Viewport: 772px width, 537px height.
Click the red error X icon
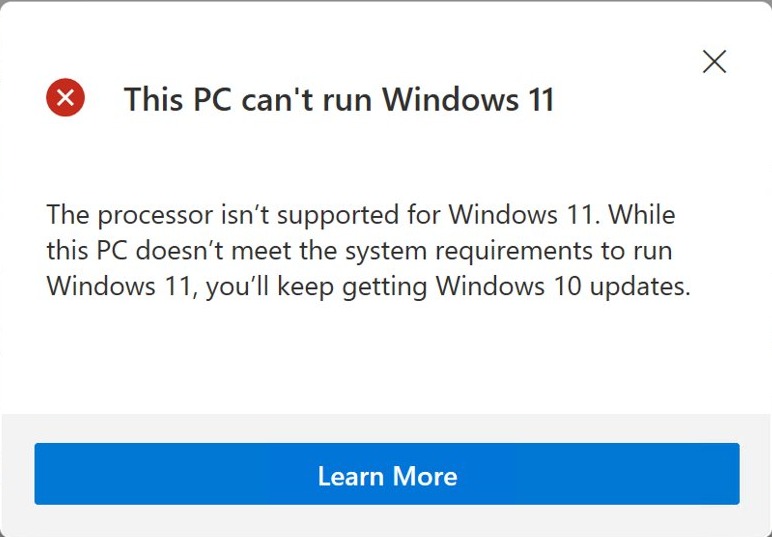click(x=65, y=98)
